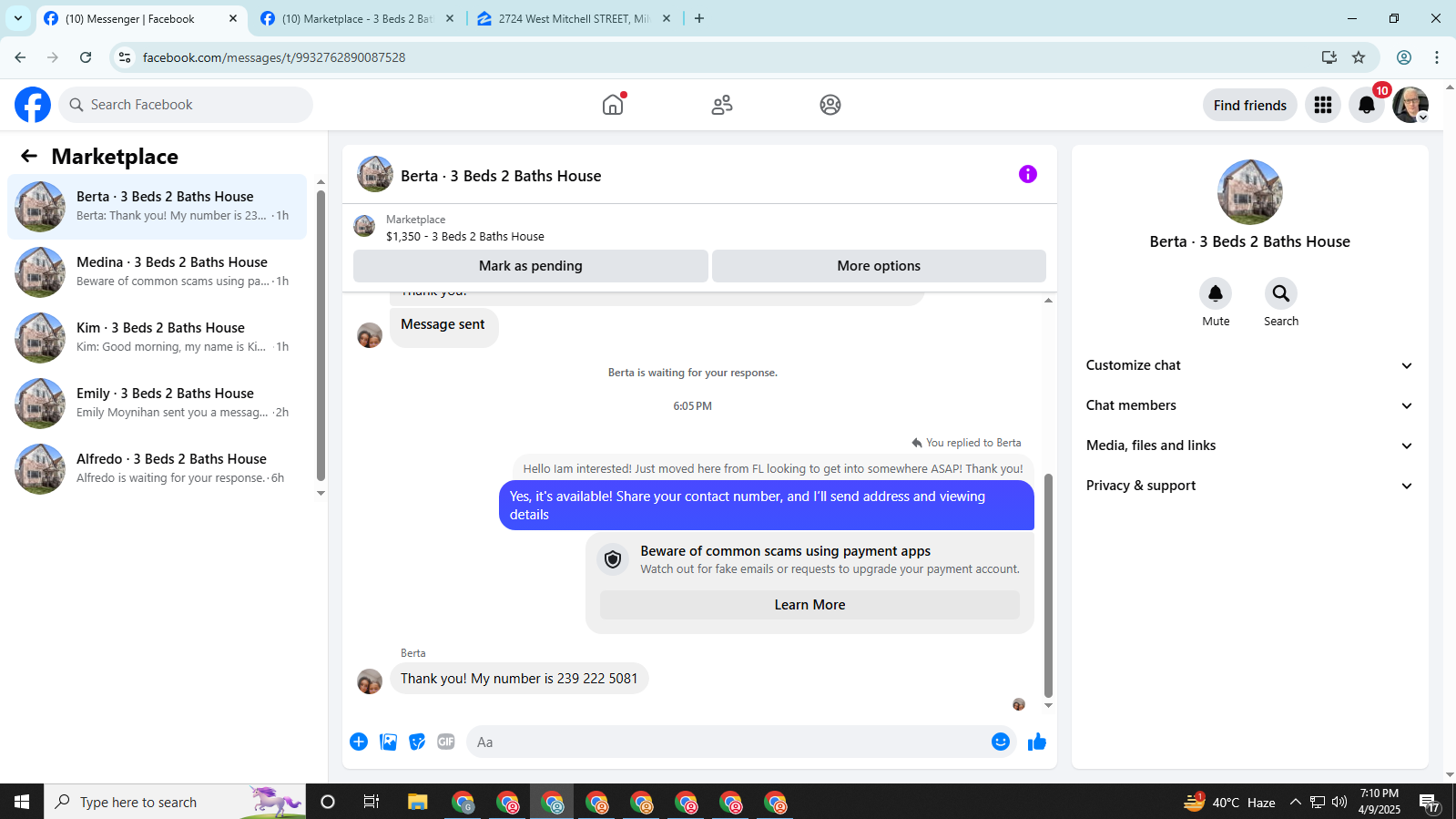
Task: Click the conversation list scrollbar
Action: pyautogui.click(x=321, y=335)
